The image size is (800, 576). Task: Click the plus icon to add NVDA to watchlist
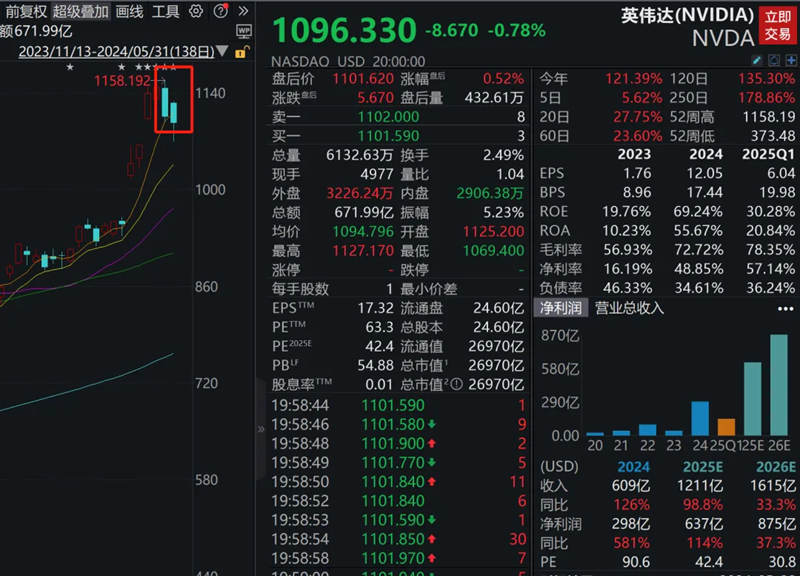[x=790, y=60]
